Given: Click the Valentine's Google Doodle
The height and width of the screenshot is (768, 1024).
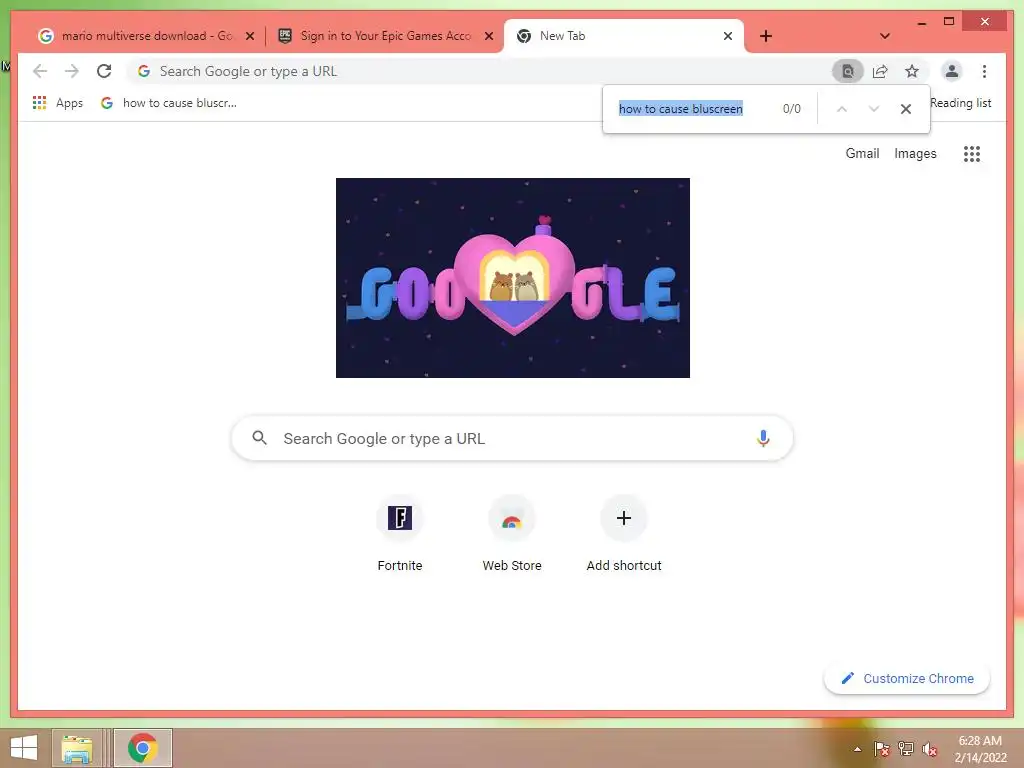Looking at the screenshot, I should point(513,278).
